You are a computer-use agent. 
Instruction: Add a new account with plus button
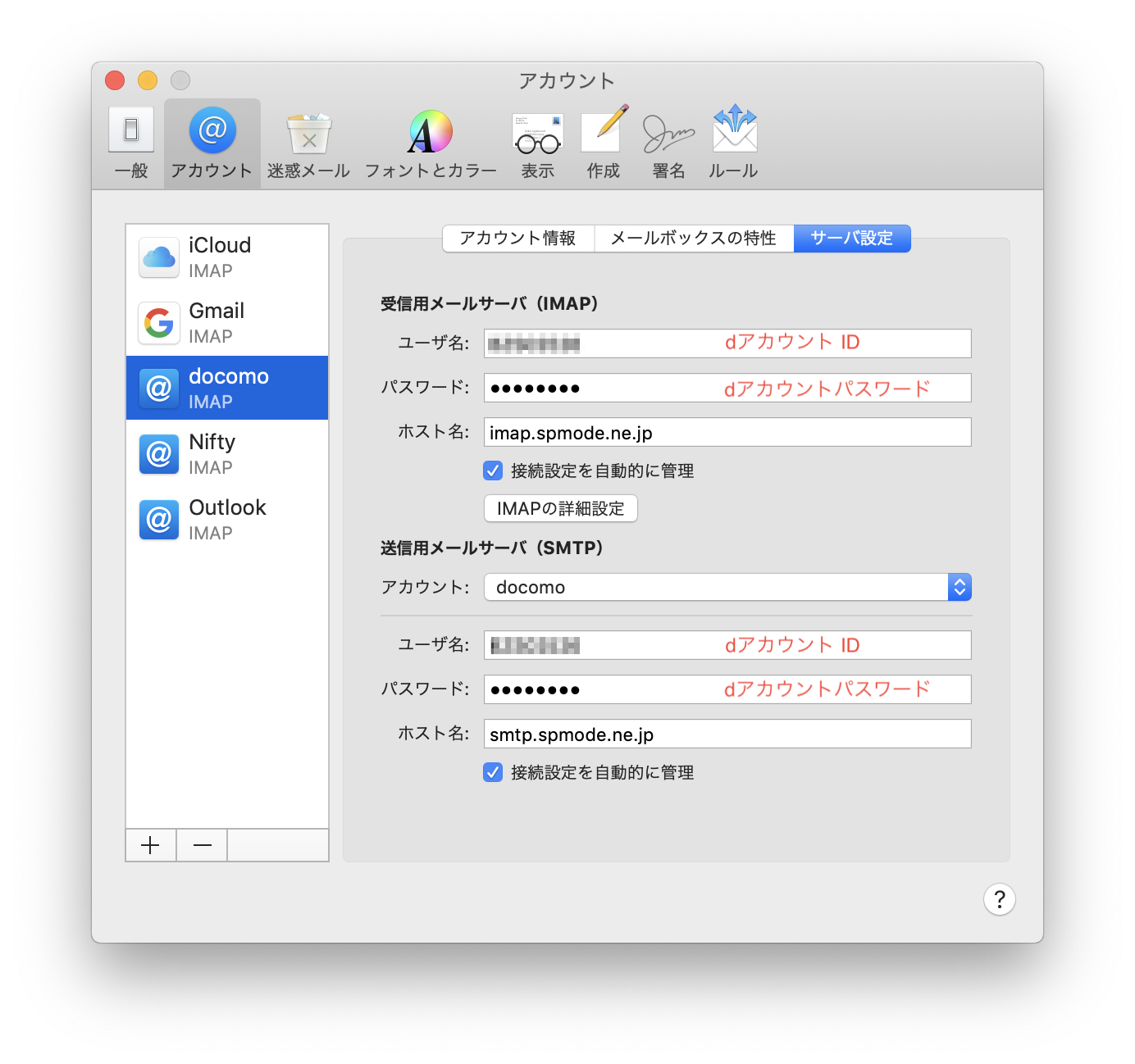[x=151, y=845]
